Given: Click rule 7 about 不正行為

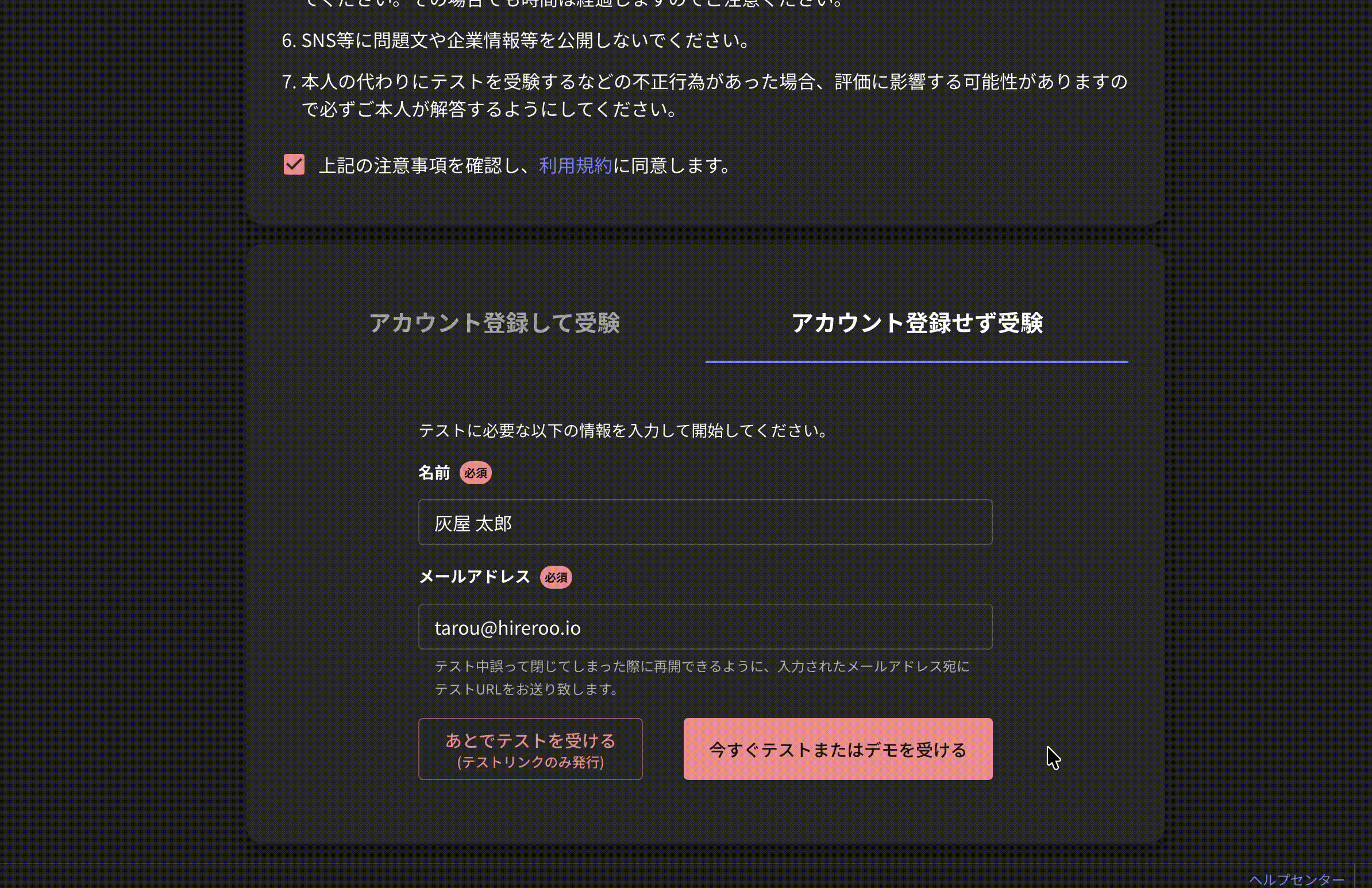Looking at the screenshot, I should [704, 95].
